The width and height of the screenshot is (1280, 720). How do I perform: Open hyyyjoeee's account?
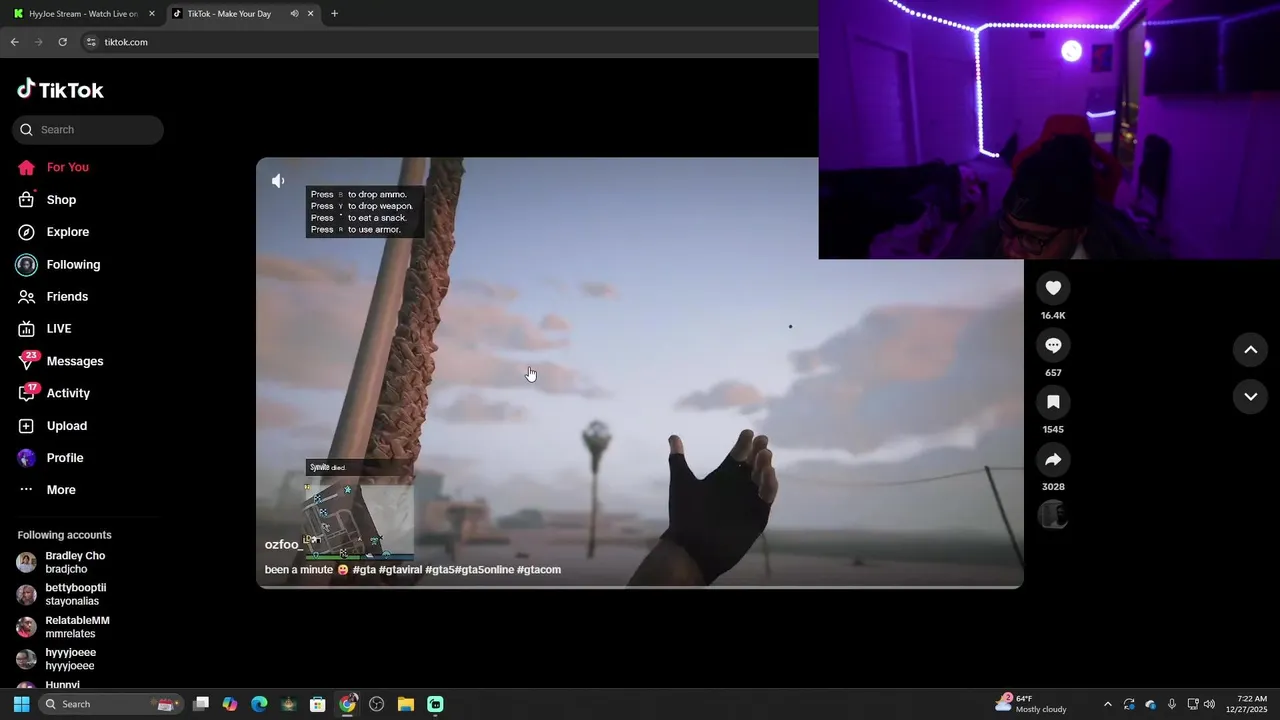coord(75,659)
